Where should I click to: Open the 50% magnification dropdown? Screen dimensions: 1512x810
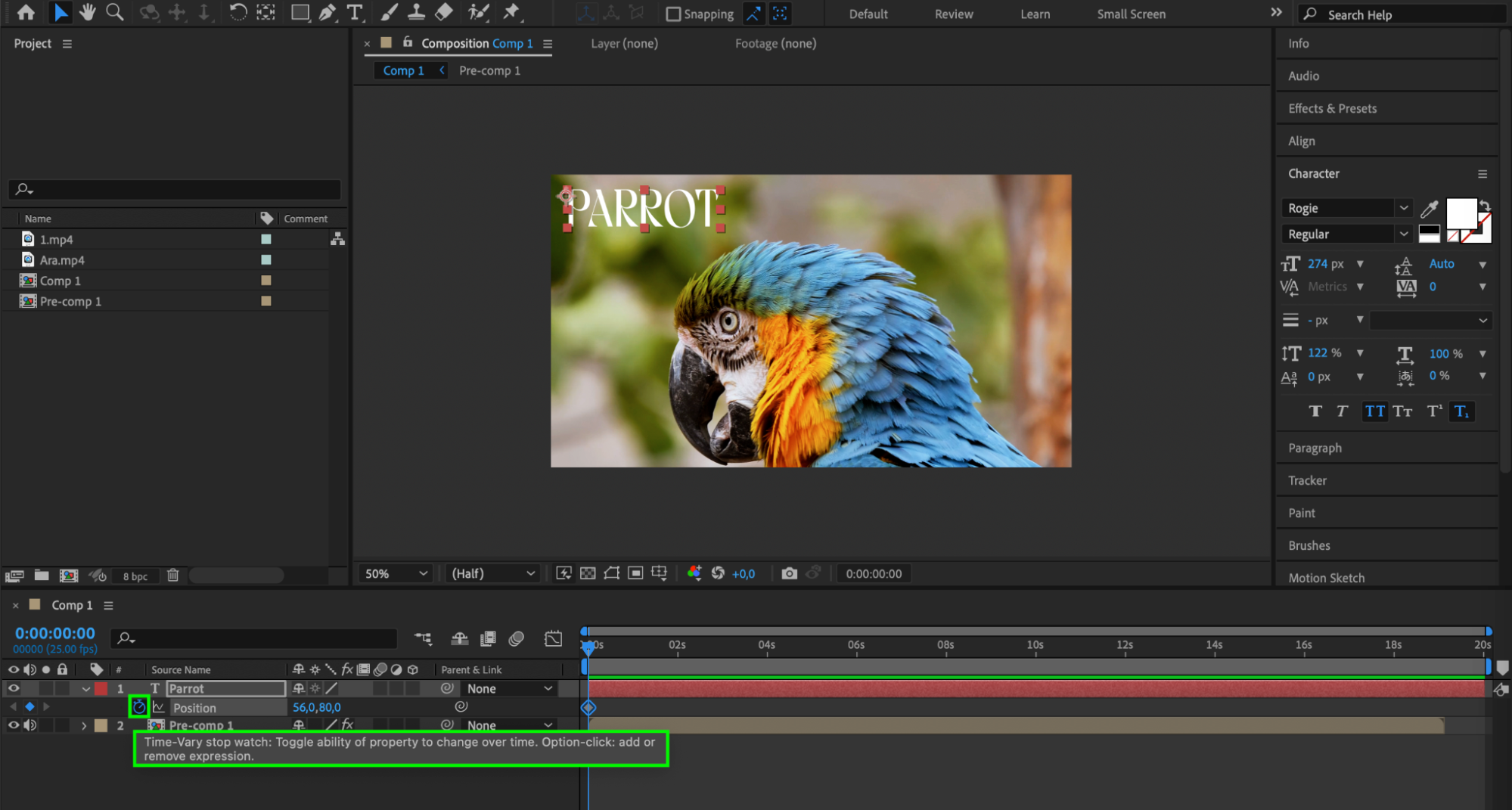[x=396, y=573]
